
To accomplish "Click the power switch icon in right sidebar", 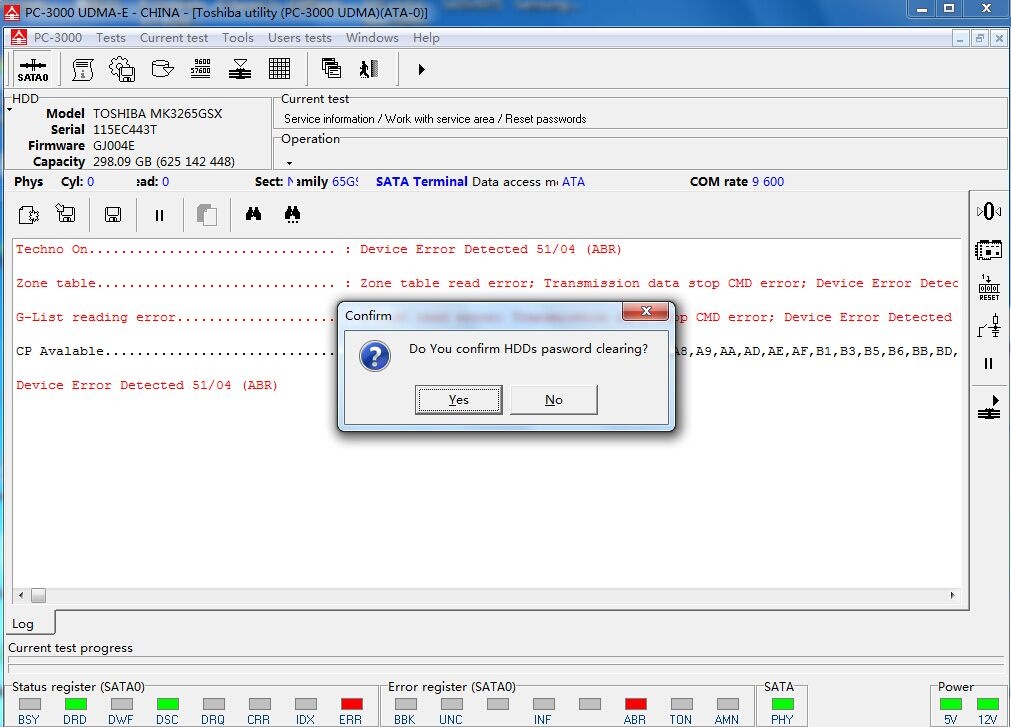I will (989, 326).
